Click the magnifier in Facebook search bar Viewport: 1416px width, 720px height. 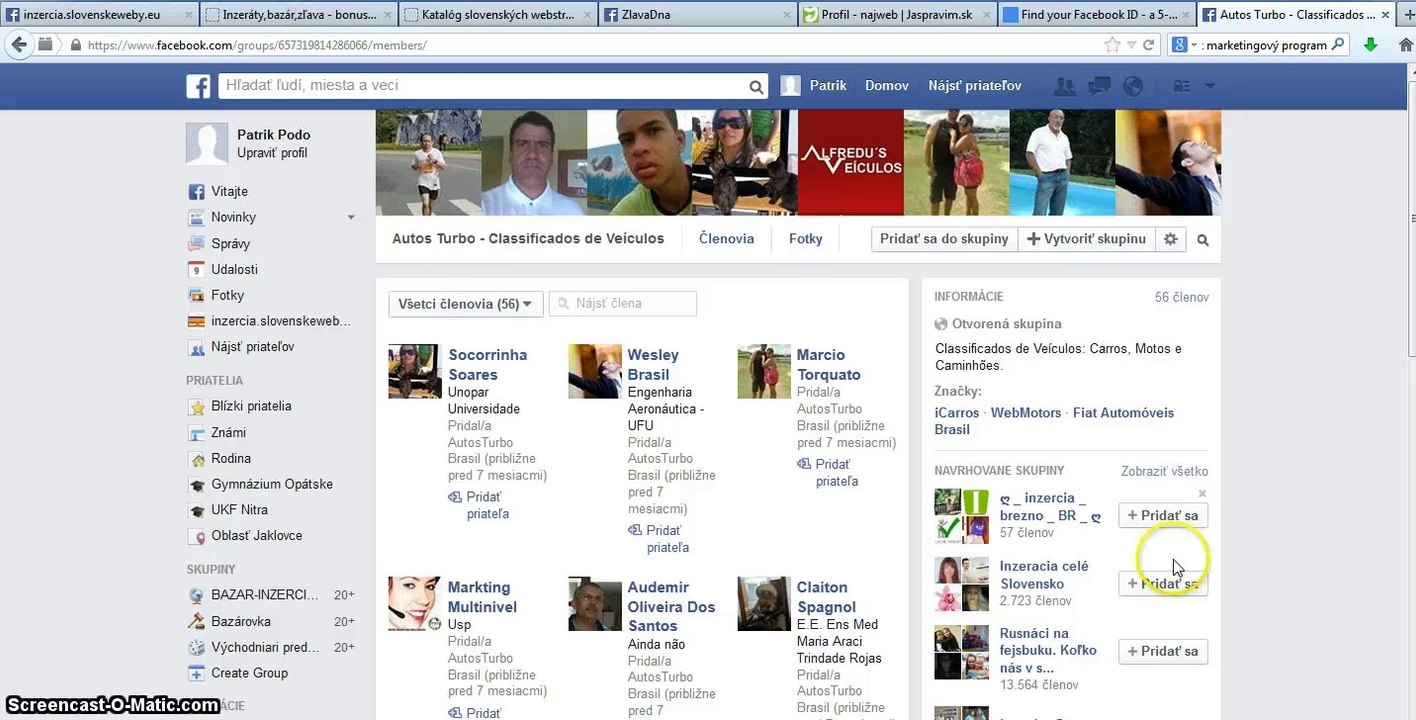click(x=756, y=87)
